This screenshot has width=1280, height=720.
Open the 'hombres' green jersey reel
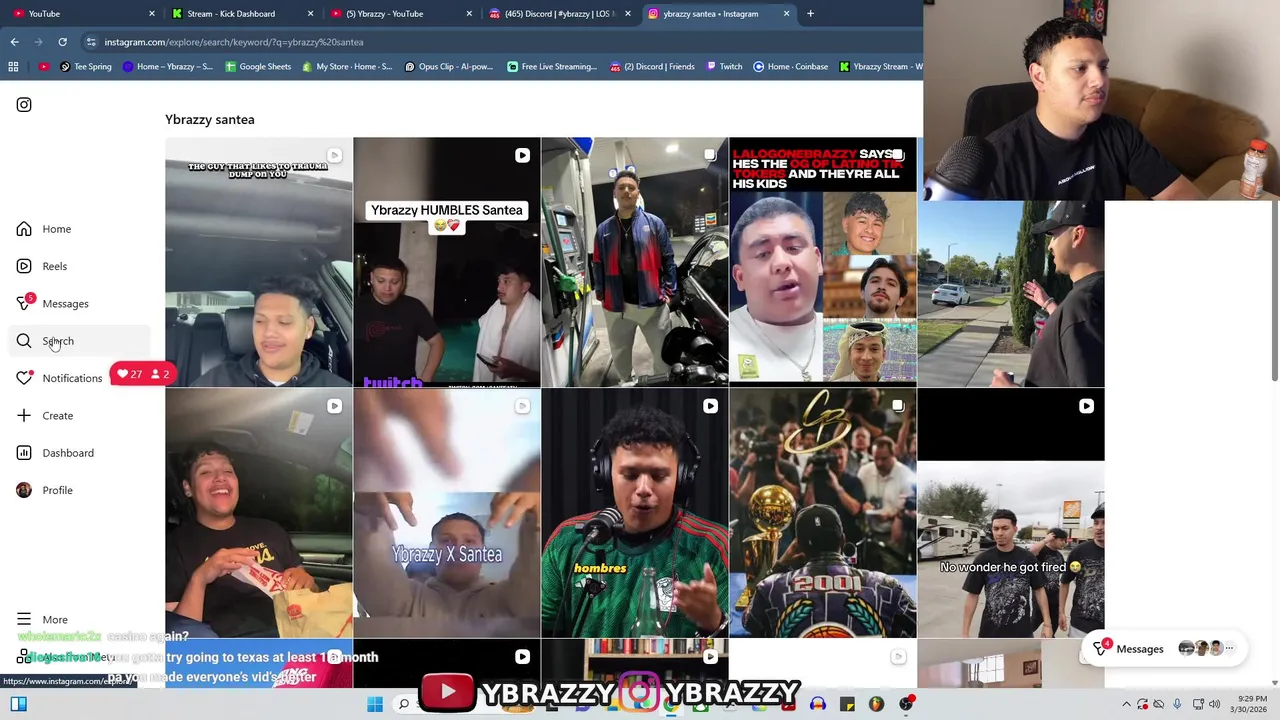634,513
